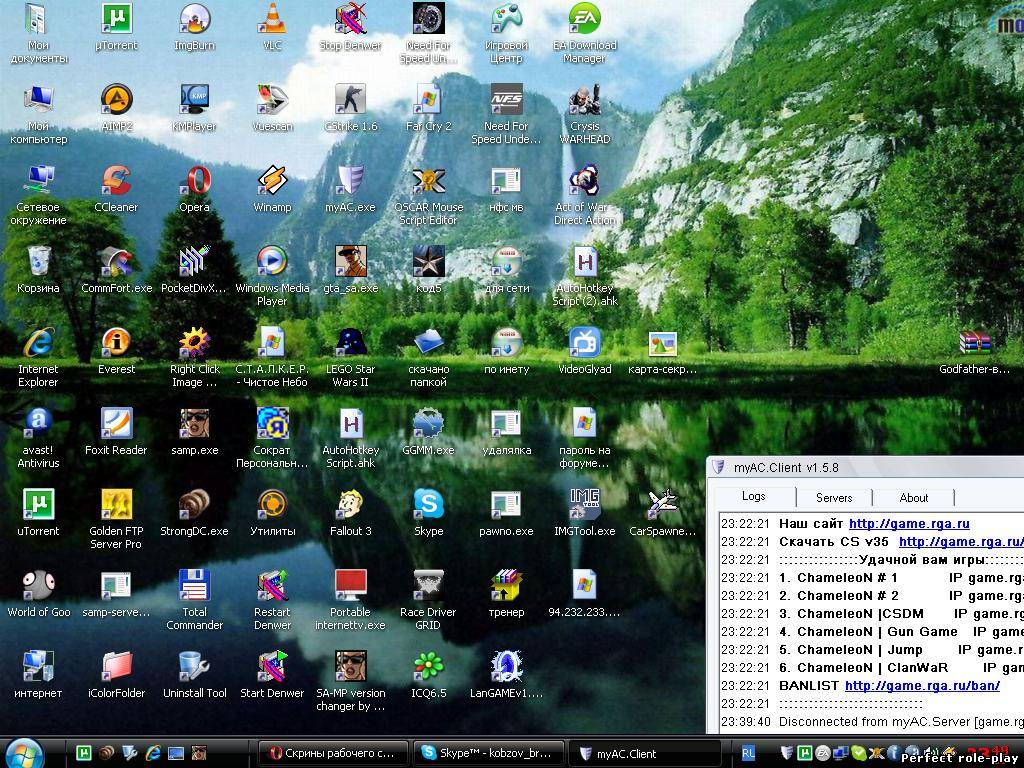Launch AIMP2 player icon
Viewport: 1024px width, 768px height.
[117, 108]
